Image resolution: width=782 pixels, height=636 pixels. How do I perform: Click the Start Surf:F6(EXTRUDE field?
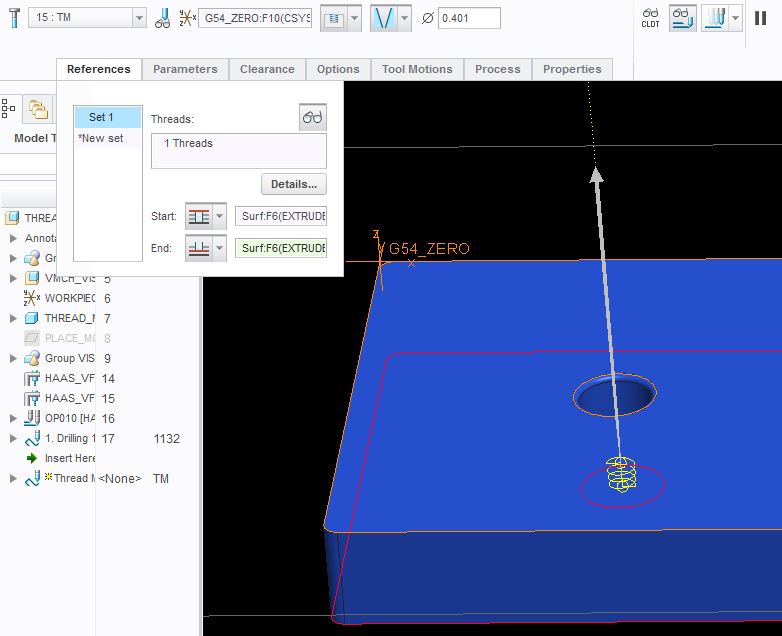[281, 216]
